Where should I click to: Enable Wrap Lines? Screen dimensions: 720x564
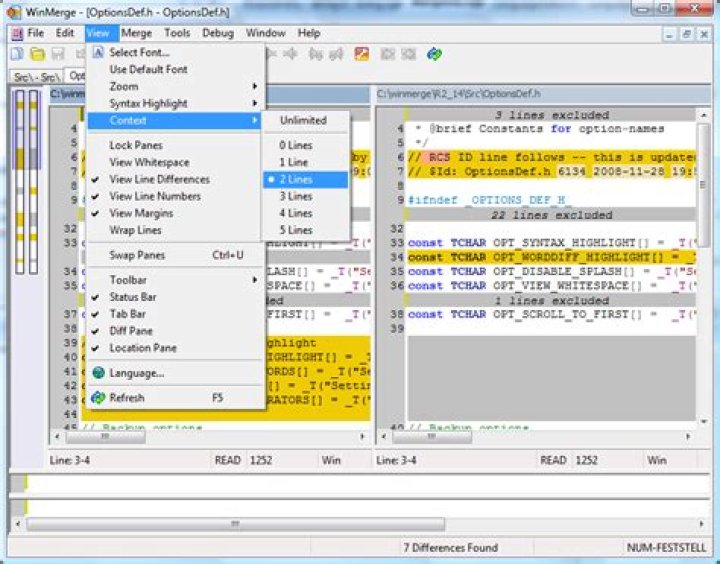click(173, 230)
